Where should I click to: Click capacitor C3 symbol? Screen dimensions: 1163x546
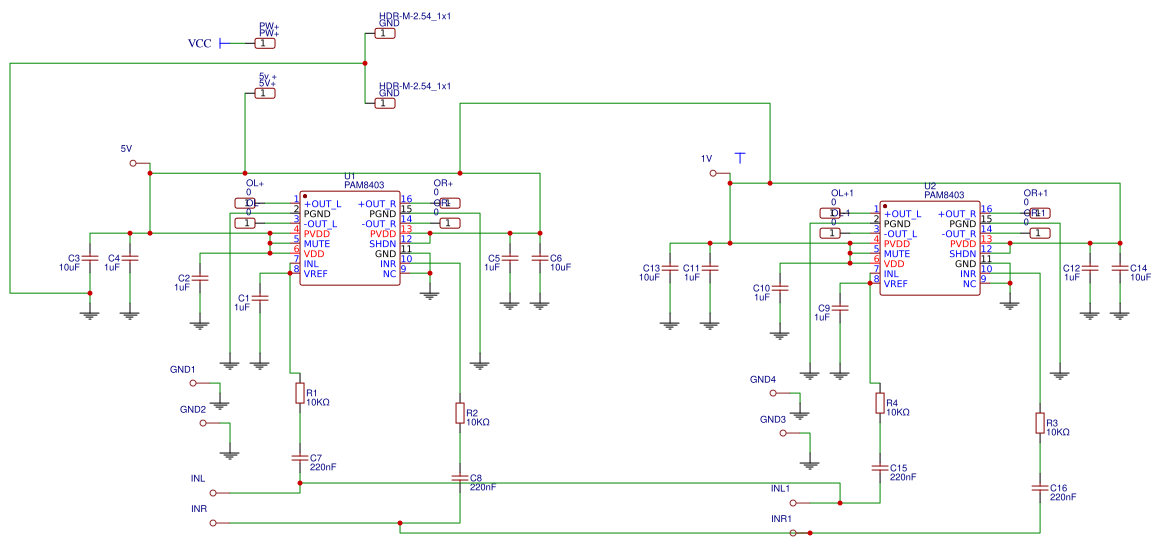[x=90, y=258]
